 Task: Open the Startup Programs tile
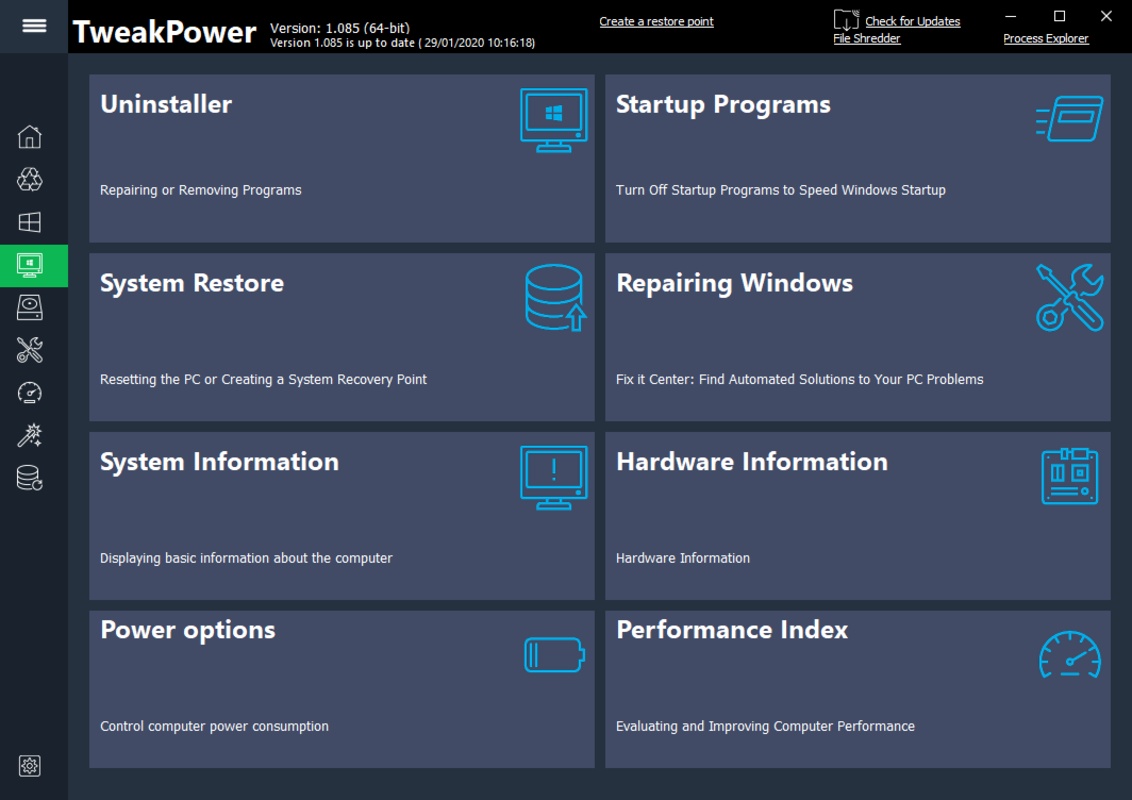pyautogui.click(x=857, y=158)
